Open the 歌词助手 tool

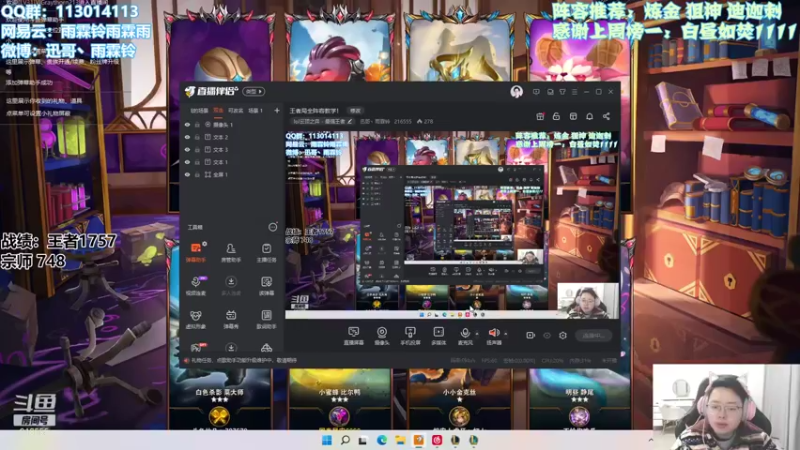[x=266, y=319]
